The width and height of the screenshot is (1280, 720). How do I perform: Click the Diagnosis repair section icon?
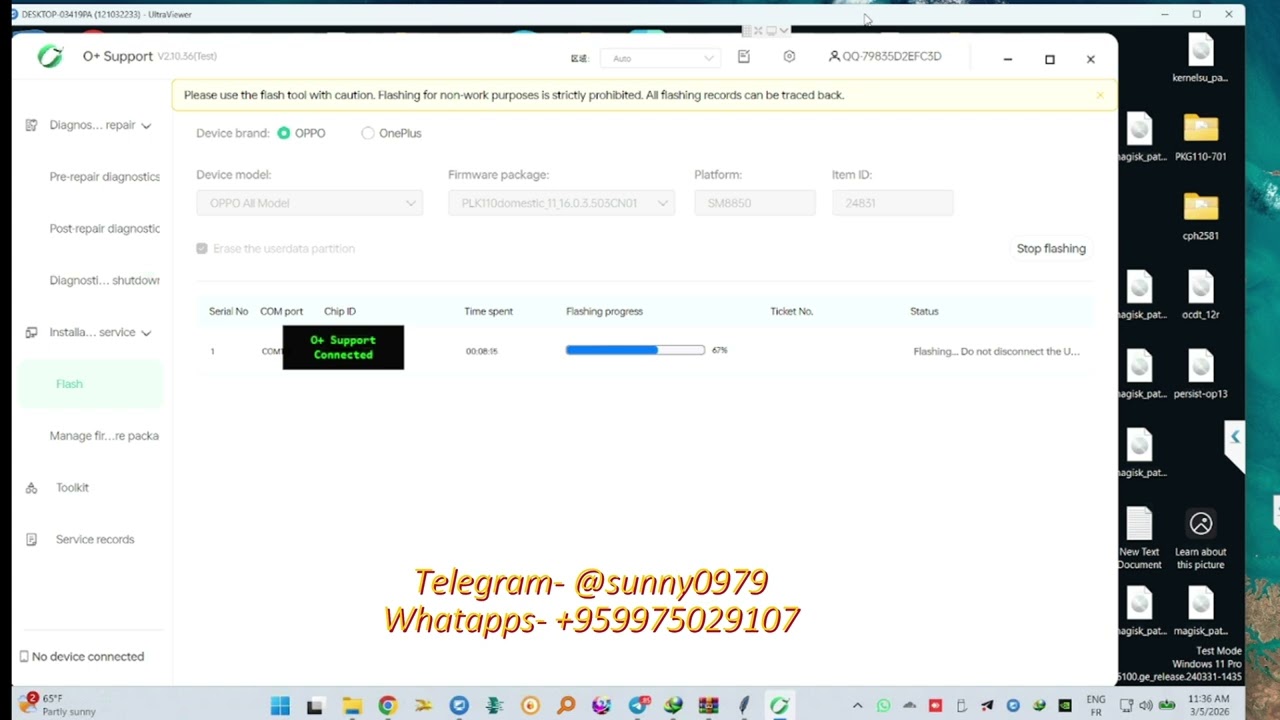click(x=31, y=125)
